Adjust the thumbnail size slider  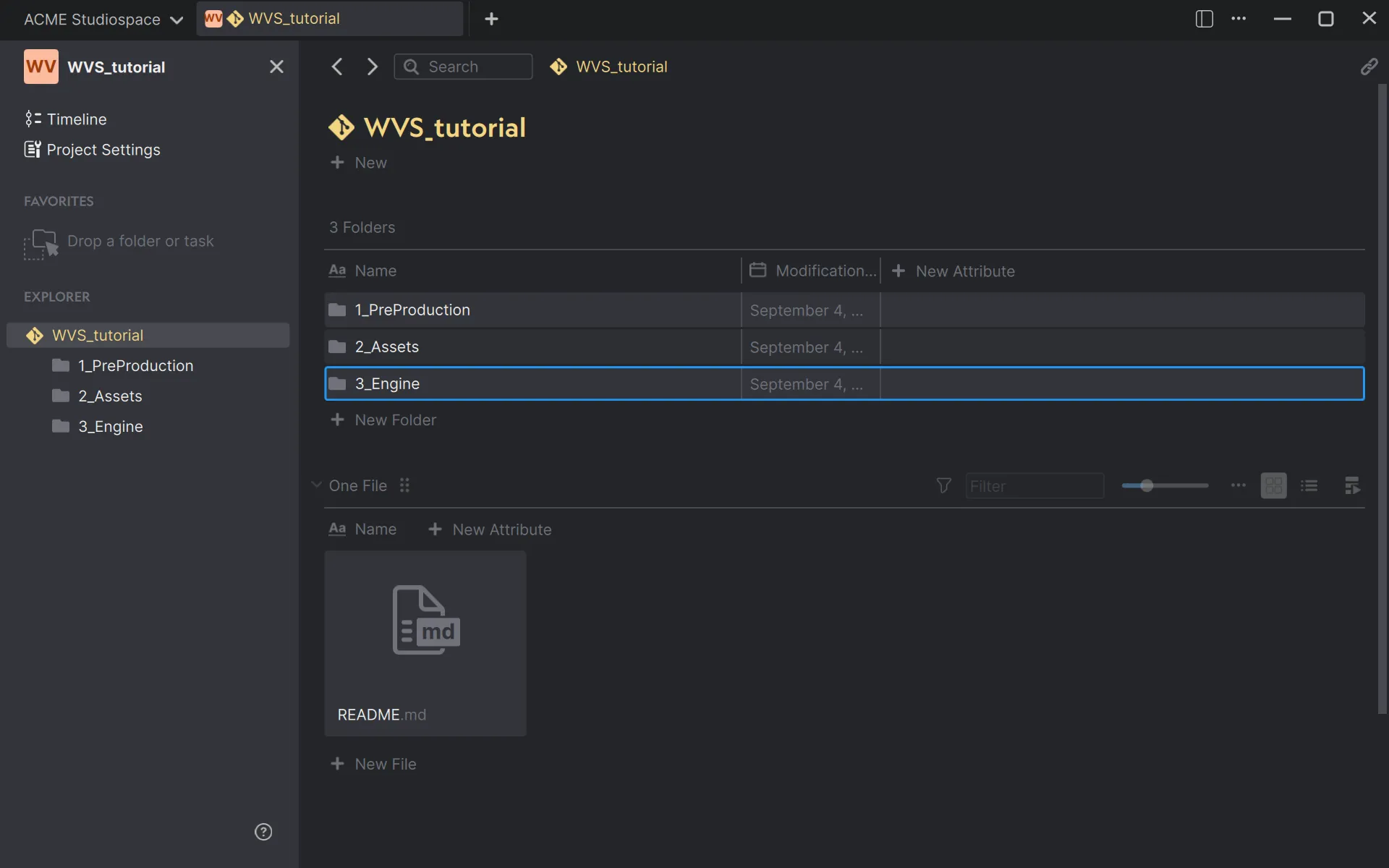tap(1149, 485)
